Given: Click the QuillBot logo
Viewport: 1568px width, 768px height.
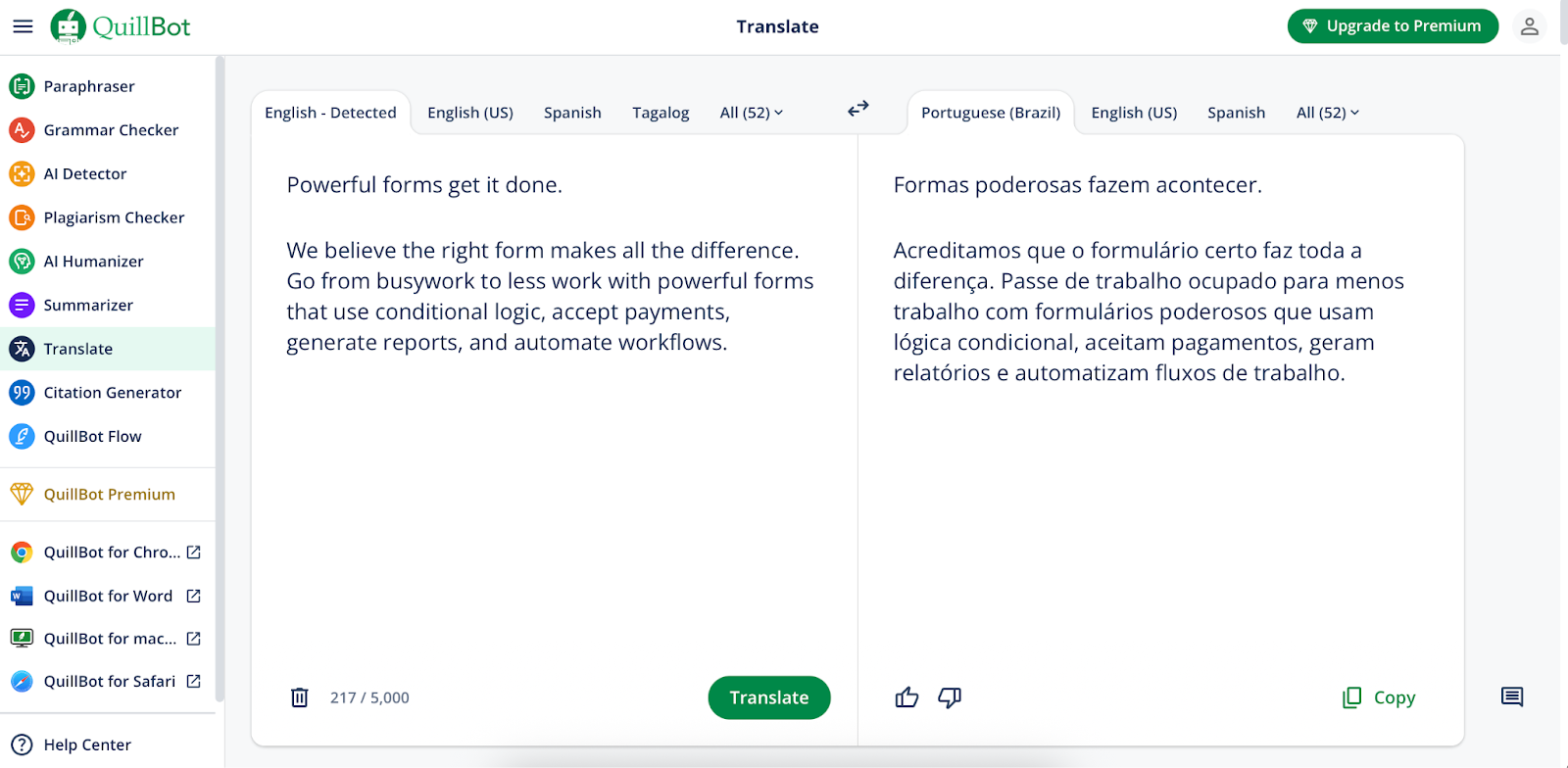Looking at the screenshot, I should pyautogui.click(x=121, y=26).
